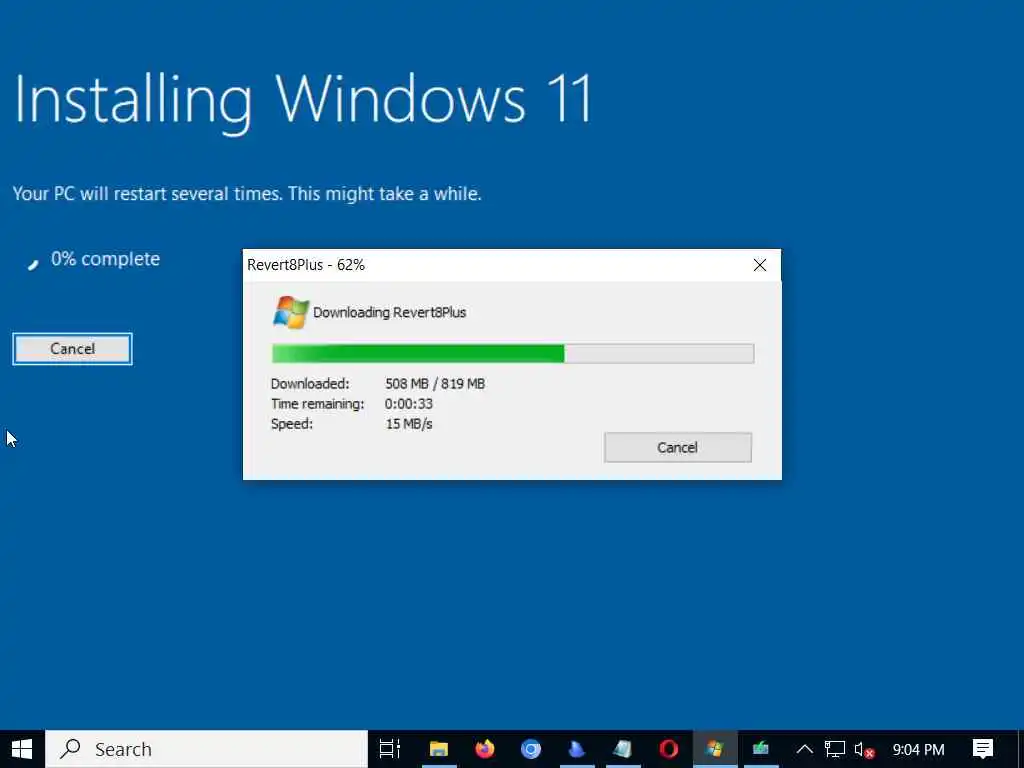The height and width of the screenshot is (768, 1024).
Task: Click the muted volume tray icon
Action: pos(864,750)
